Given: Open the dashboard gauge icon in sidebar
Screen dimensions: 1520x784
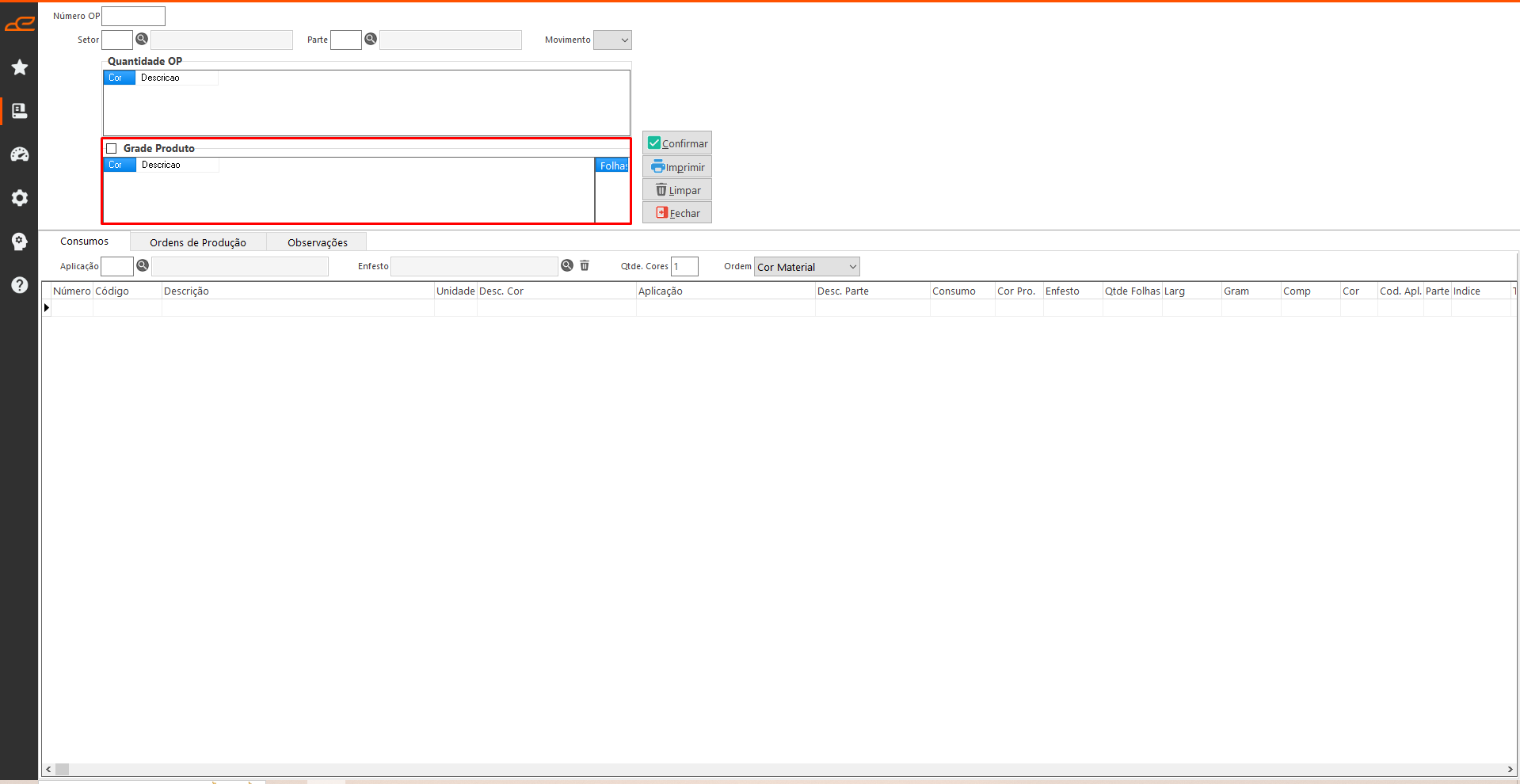Looking at the screenshot, I should coord(20,154).
